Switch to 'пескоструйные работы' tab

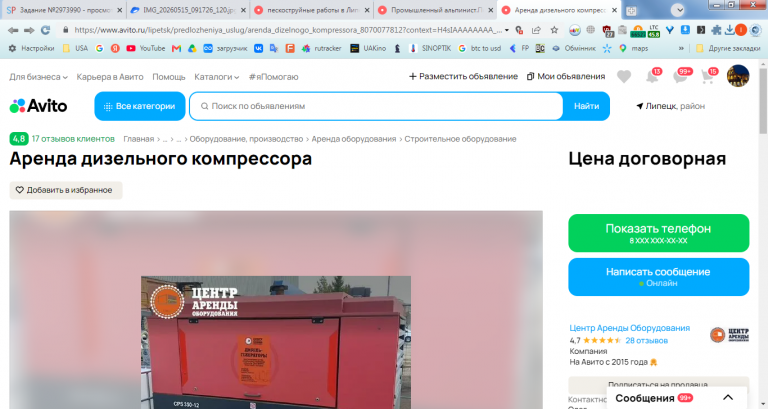click(x=312, y=10)
